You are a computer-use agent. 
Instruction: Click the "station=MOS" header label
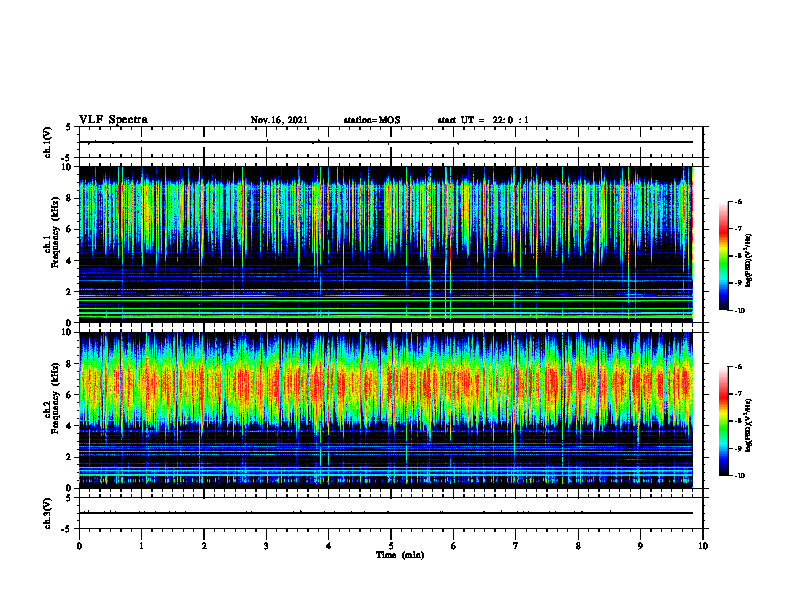(x=372, y=120)
